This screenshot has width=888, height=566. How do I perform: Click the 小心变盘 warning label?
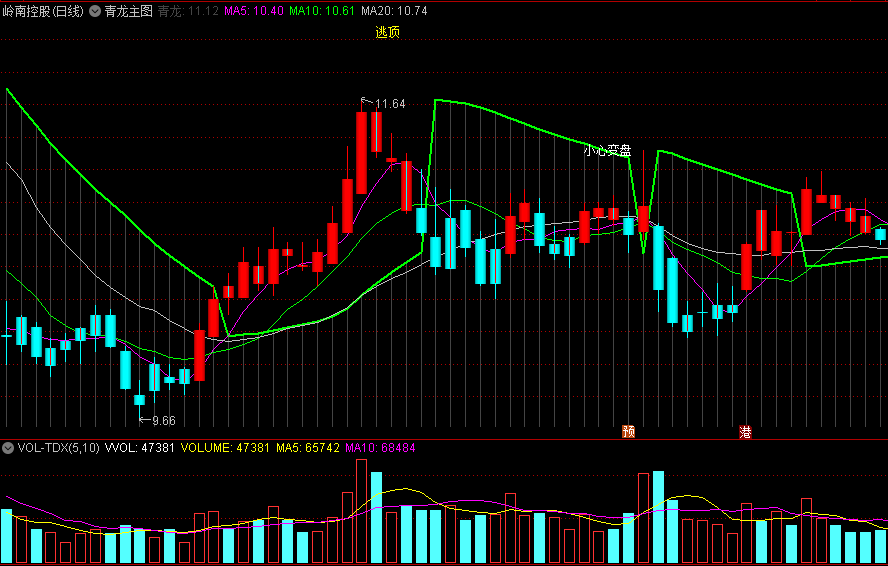tap(608, 150)
